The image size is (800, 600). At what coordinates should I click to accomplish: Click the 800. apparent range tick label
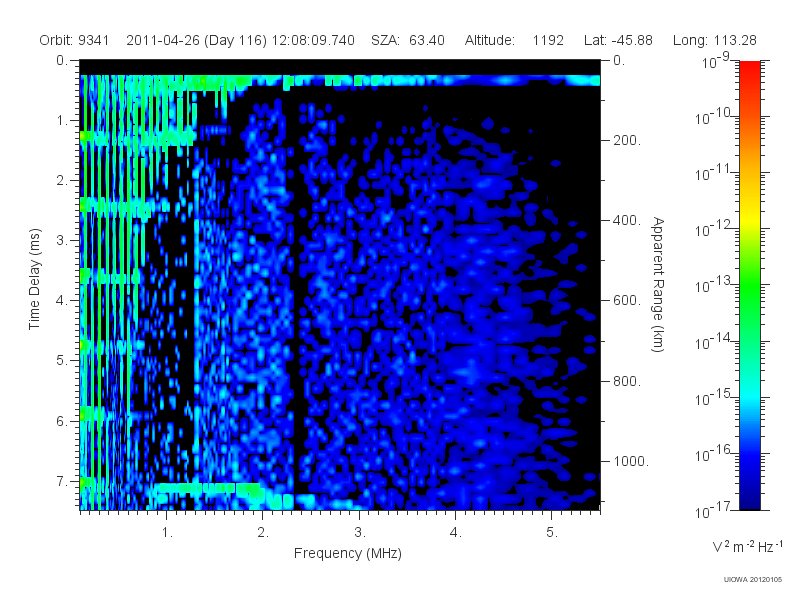click(627, 381)
